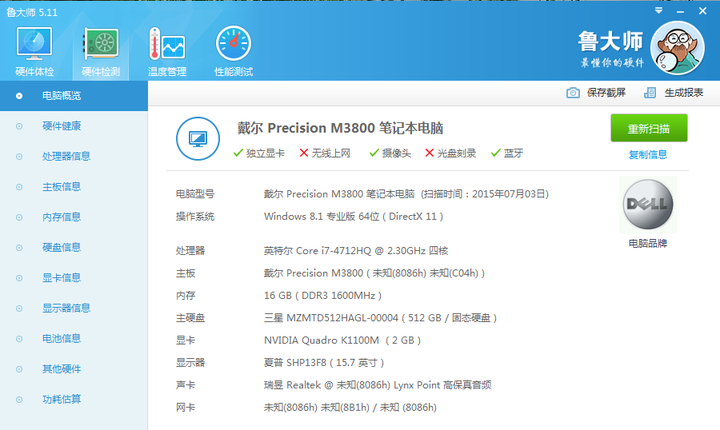Select 电脑概览 in the sidebar

[x=74, y=96]
